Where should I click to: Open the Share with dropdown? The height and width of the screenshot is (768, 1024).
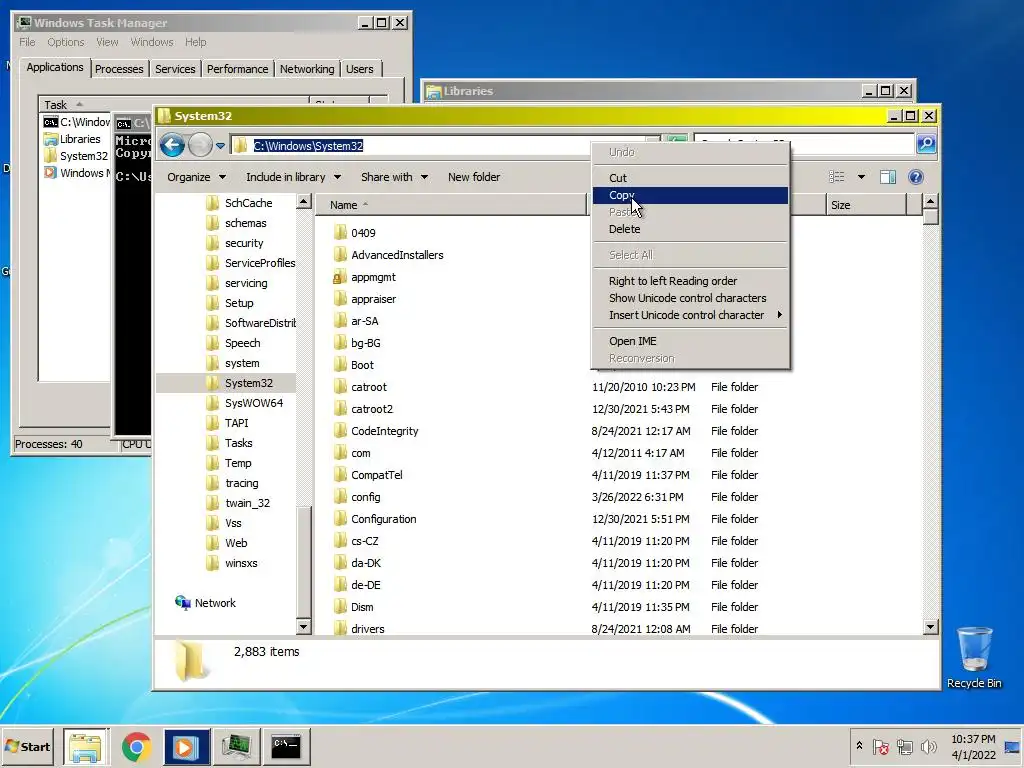[x=394, y=177]
